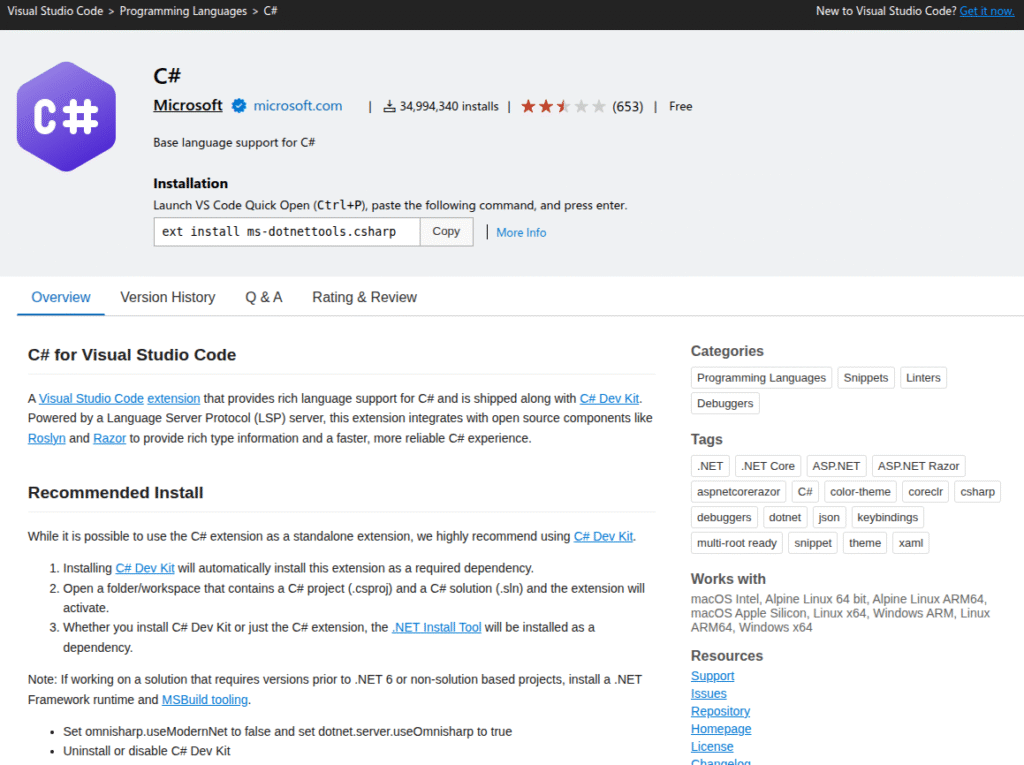Viewport: 1024px width, 765px height.
Task: Click the 'Recommended Install' heading
Action: (116, 493)
